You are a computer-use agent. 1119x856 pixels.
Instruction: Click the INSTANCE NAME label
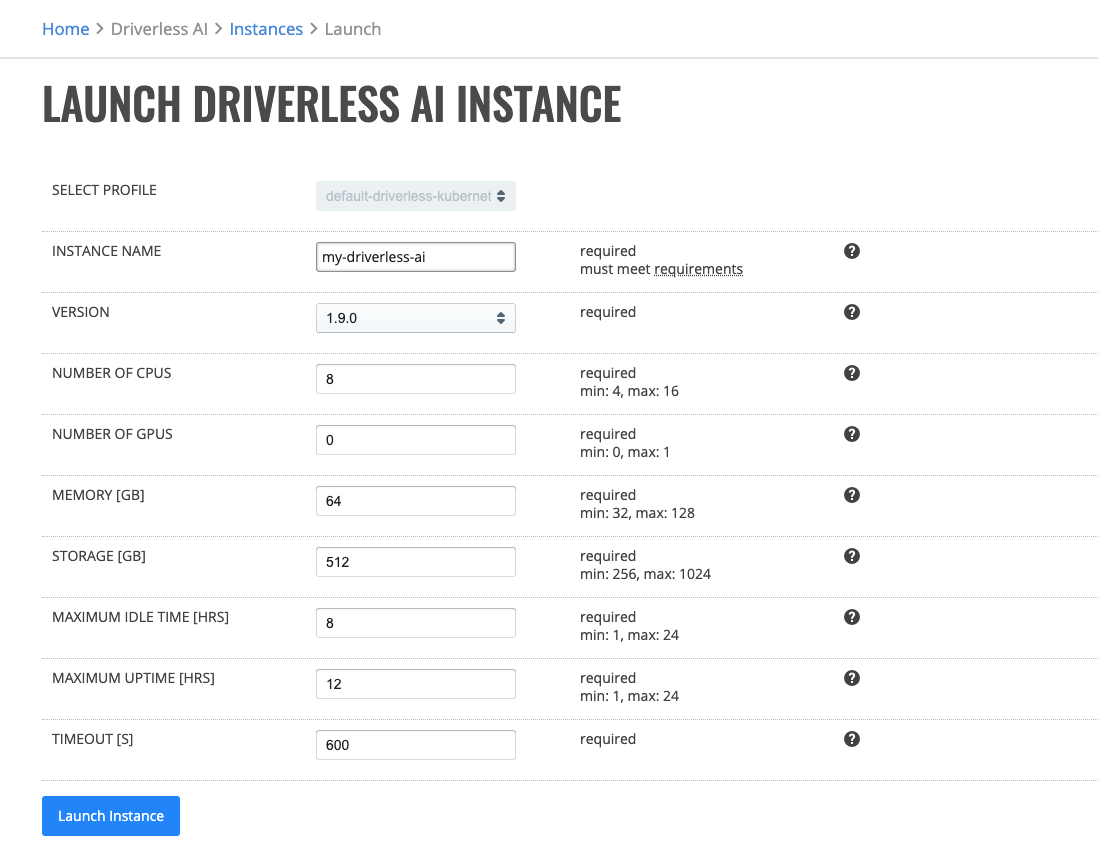click(106, 251)
